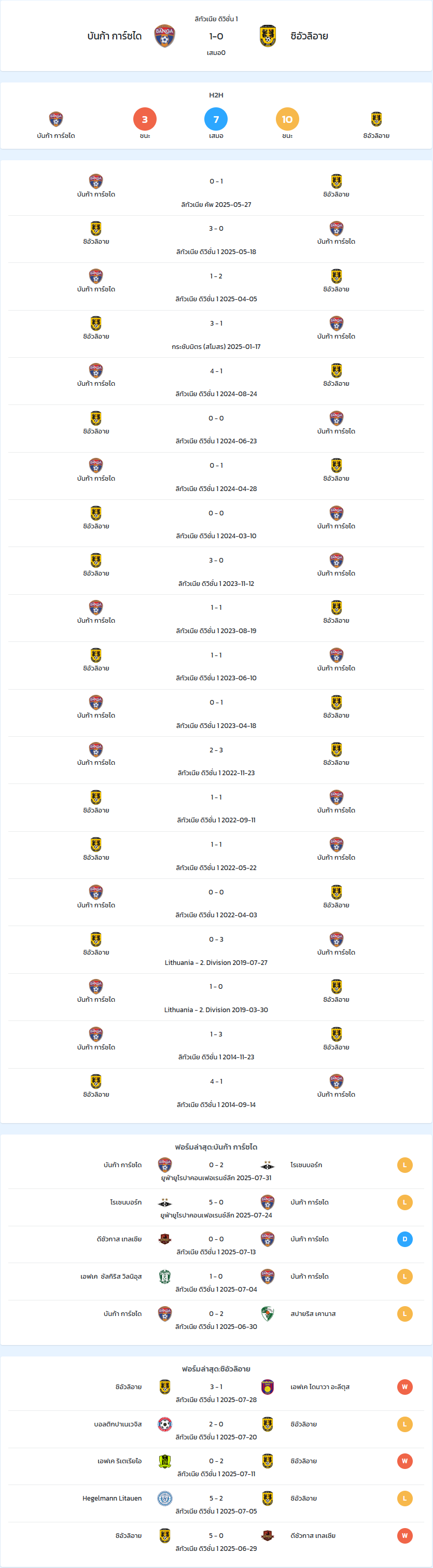433x1568 pixels.
Task: Click the FK Žalgiris Vilnius team logo
Action: tap(164, 1277)
